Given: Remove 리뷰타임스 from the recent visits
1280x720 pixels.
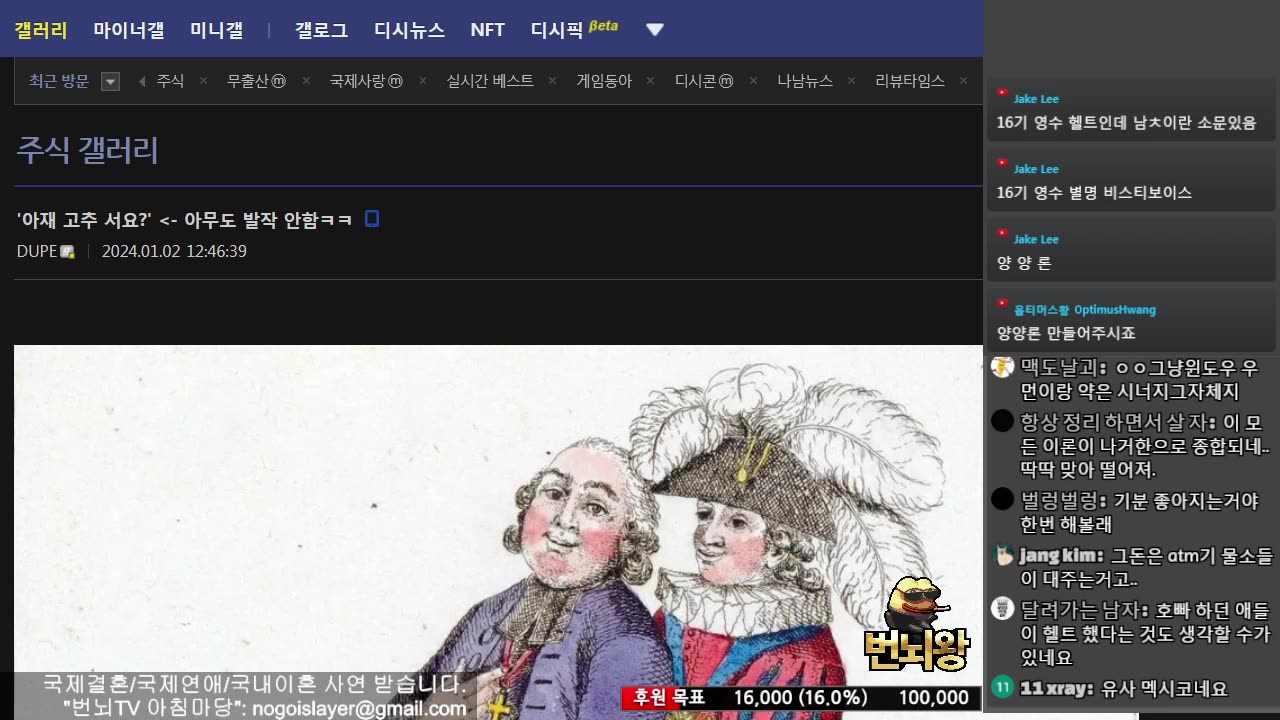Looking at the screenshot, I should pos(963,82).
